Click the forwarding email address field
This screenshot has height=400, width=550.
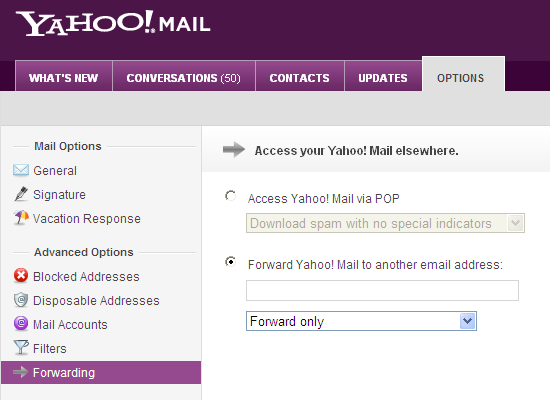tap(382, 291)
